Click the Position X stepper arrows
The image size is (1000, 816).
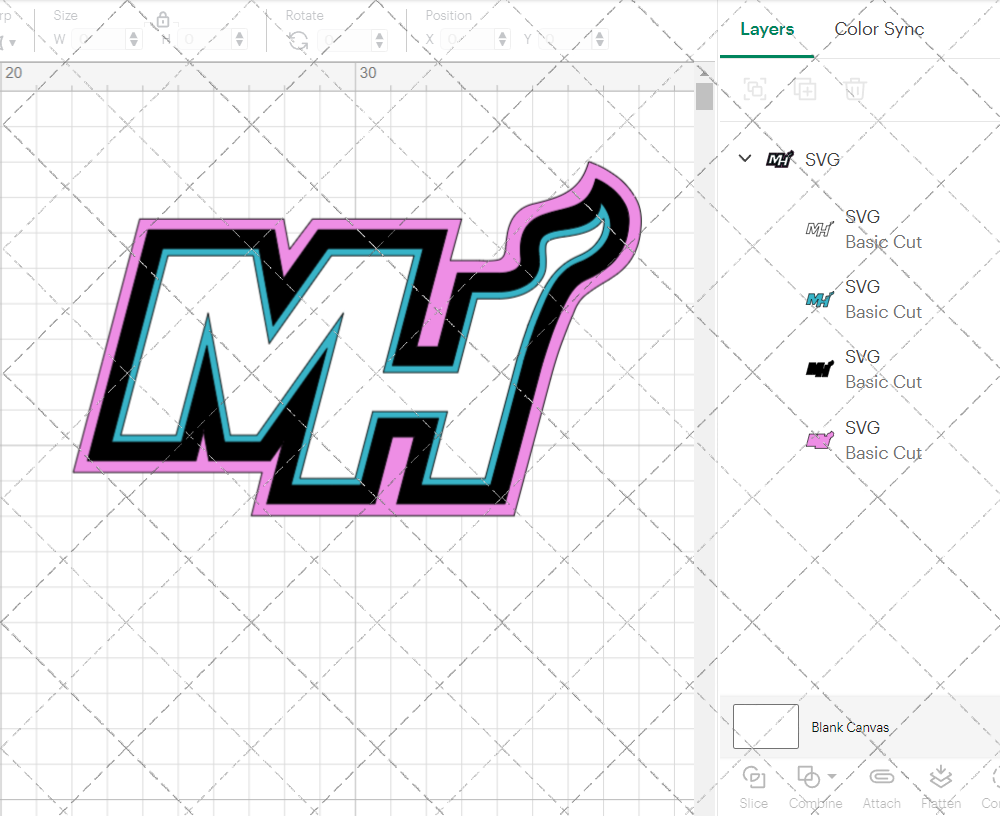coord(503,40)
